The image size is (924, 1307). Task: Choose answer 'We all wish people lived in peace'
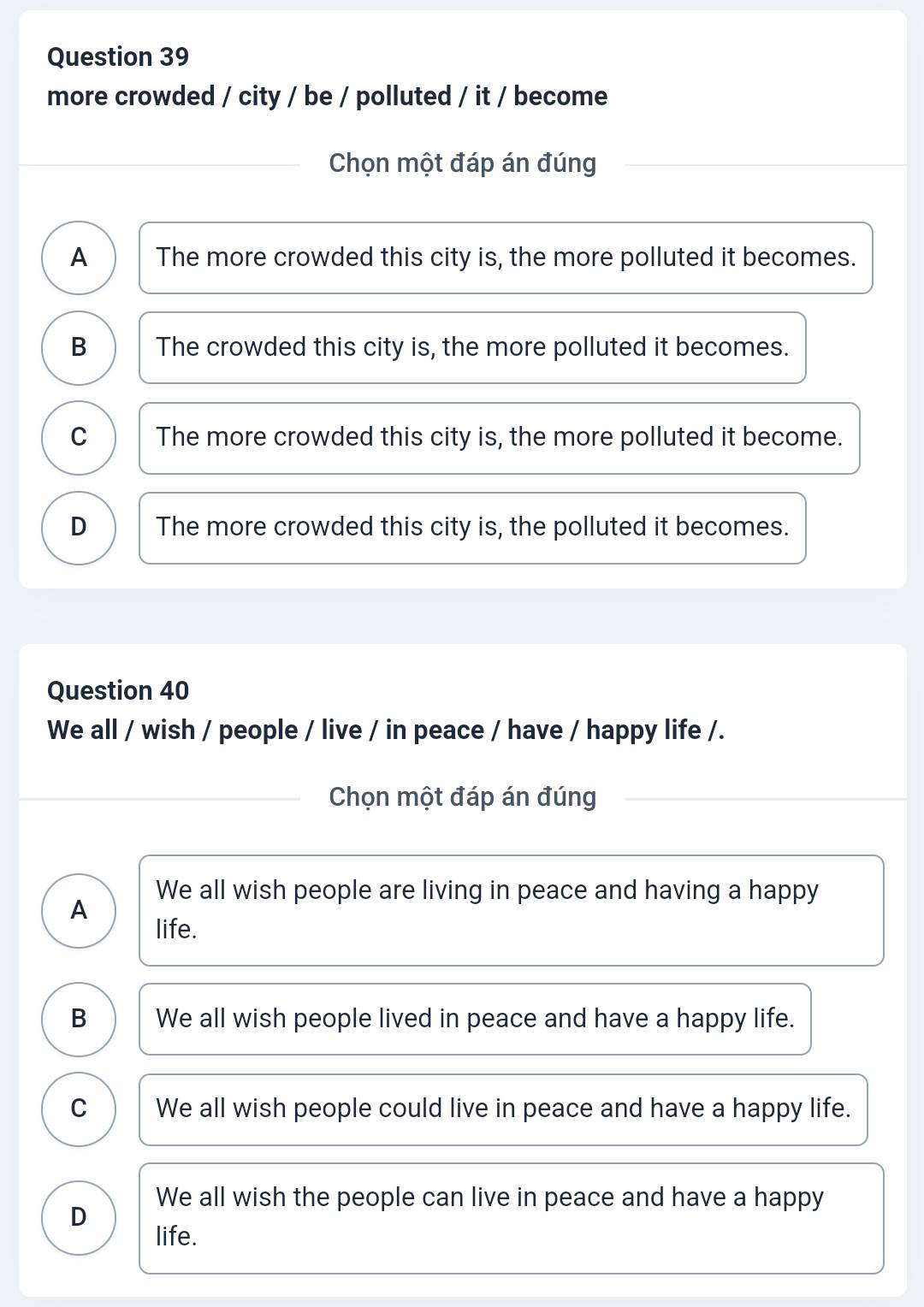(475, 1019)
